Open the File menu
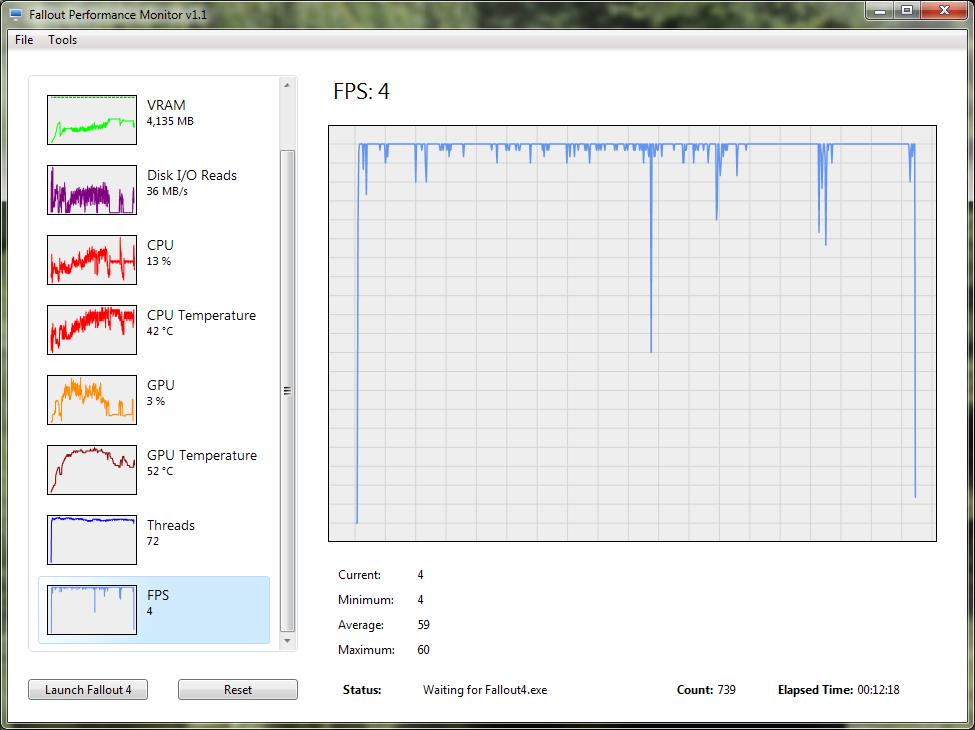Viewport: 975px width, 730px height. point(24,40)
